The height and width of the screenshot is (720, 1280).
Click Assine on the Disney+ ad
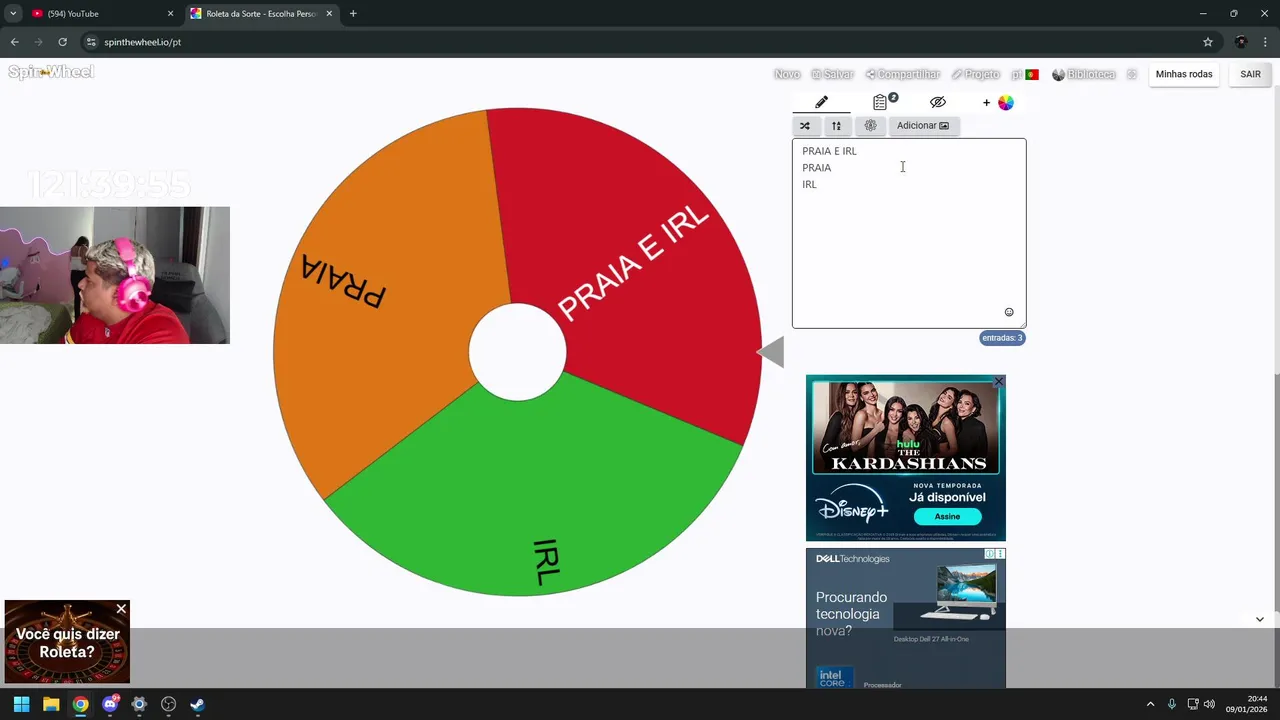coord(947,516)
